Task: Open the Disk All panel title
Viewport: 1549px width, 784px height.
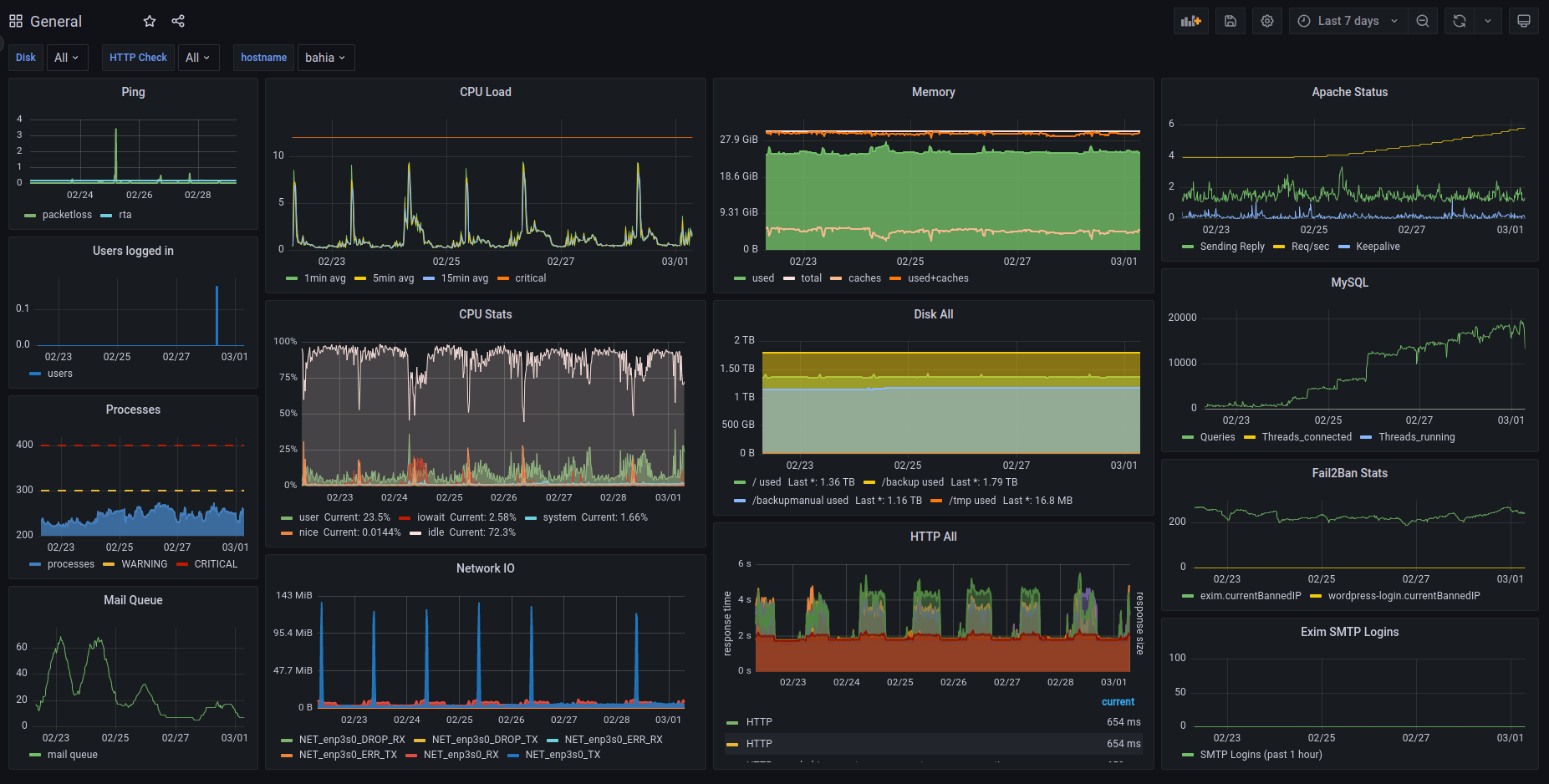Action: (934, 314)
